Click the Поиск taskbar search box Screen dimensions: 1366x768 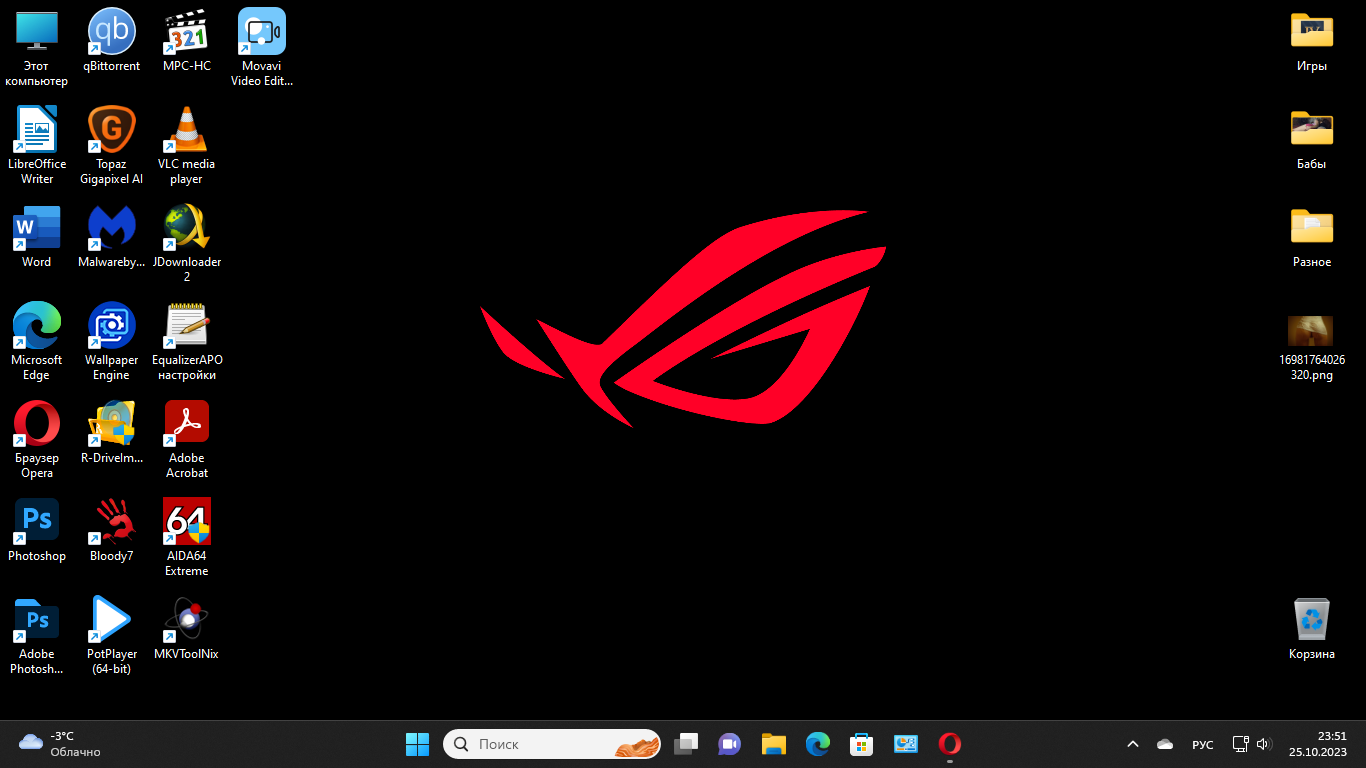[552, 744]
